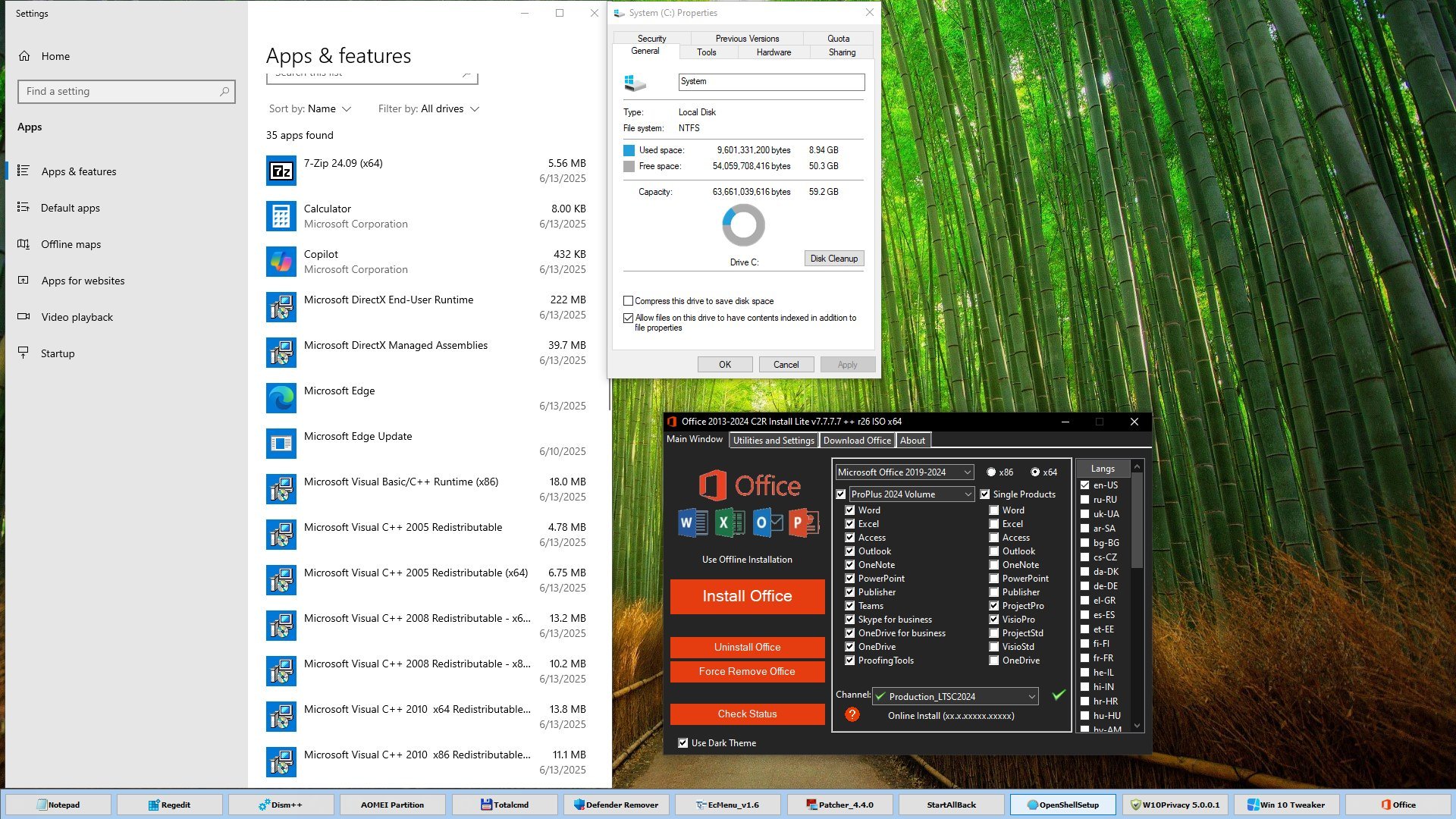Select the x64 architecture radio button
The width and height of the screenshot is (1456, 819).
[x=1035, y=472]
